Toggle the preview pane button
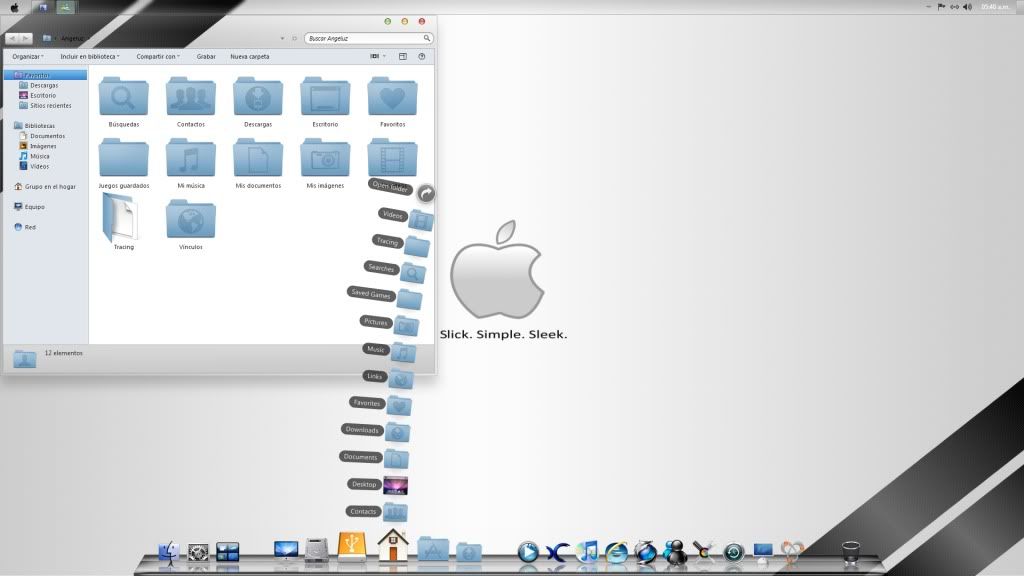The width and height of the screenshot is (1024, 576). pos(403,57)
